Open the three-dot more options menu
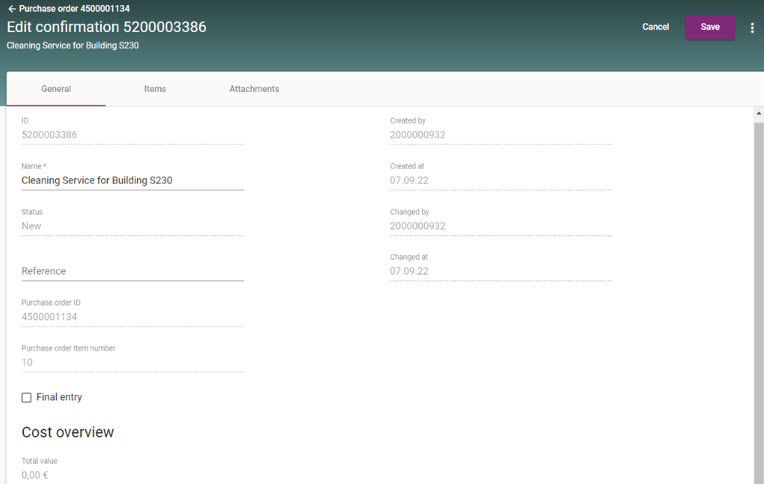764x485 pixels. tap(752, 28)
